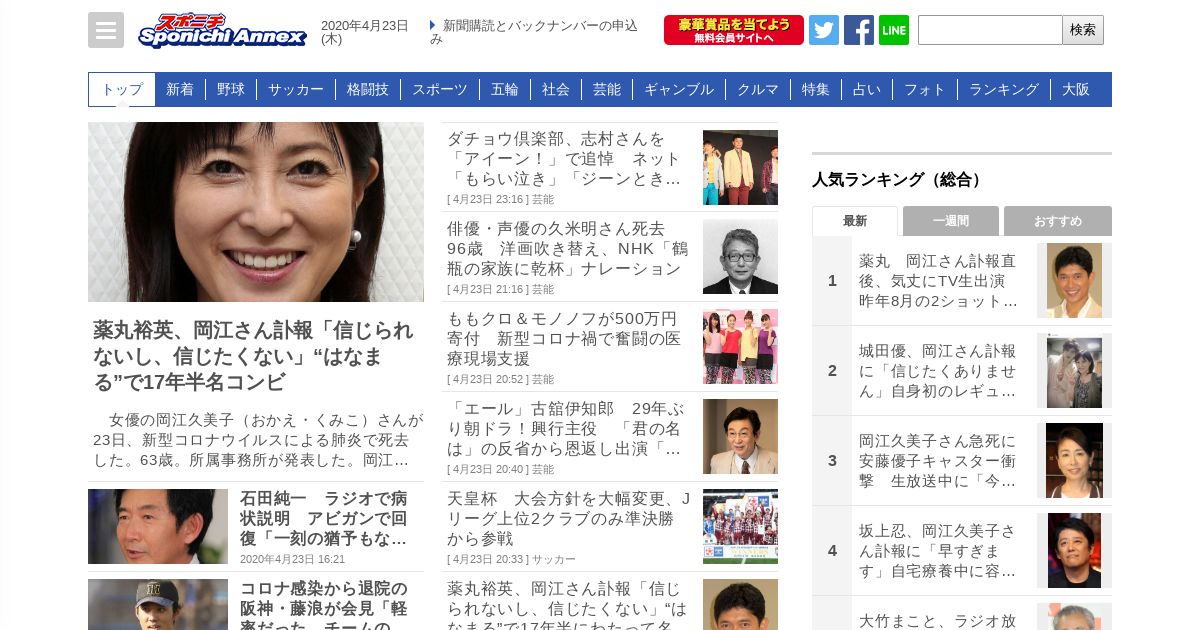1200x630 pixels.
Task: Select the サッカー nav tab
Action: coord(296,89)
